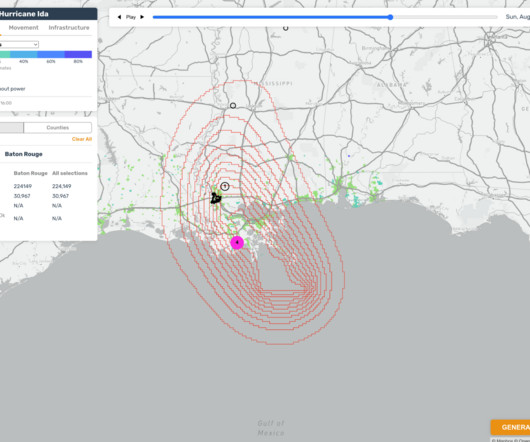Click the circle marker in central Mississippi
This screenshot has width=530, height=442.
coord(233,106)
